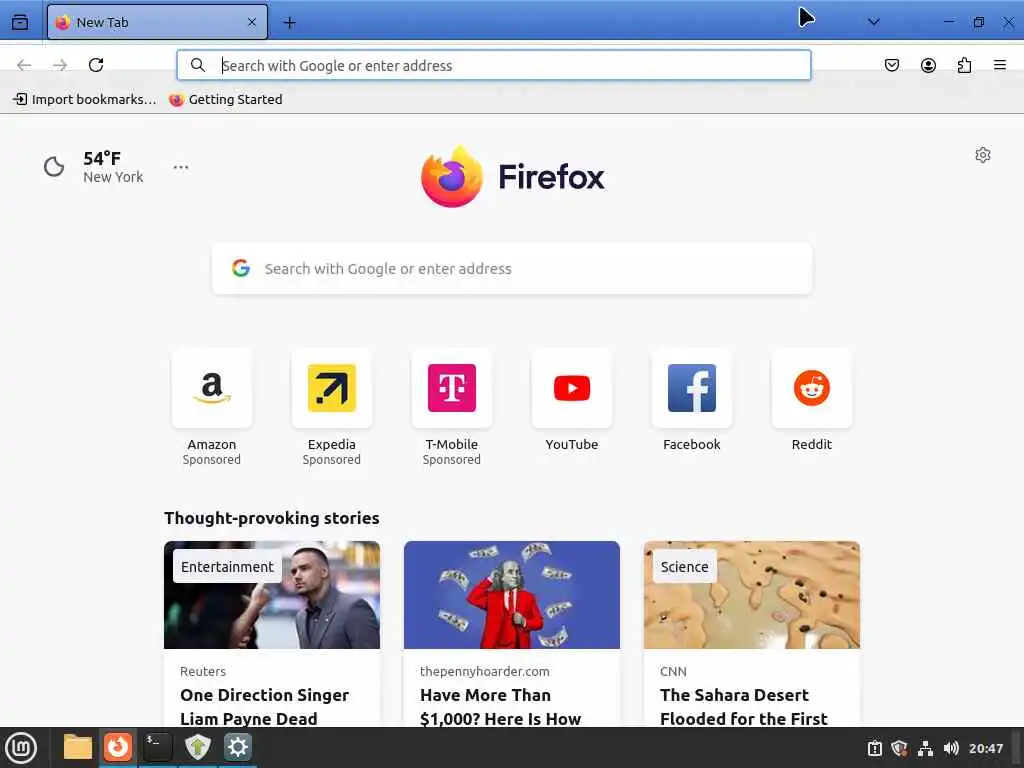Click the Firefox logo

coord(513,176)
